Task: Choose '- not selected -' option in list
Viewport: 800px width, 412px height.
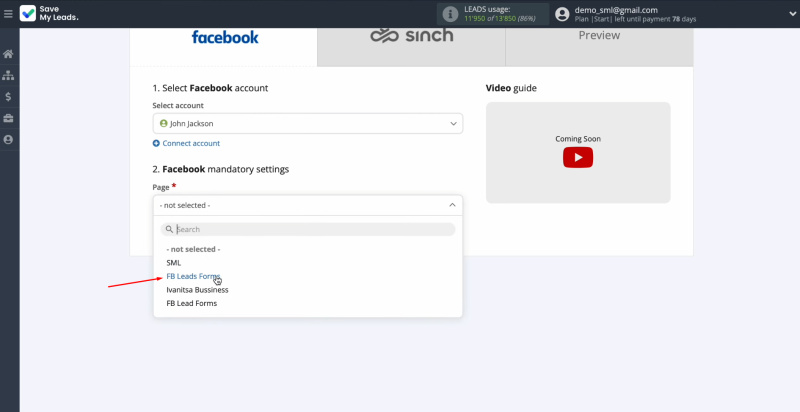Action: pyautogui.click(x=193, y=249)
